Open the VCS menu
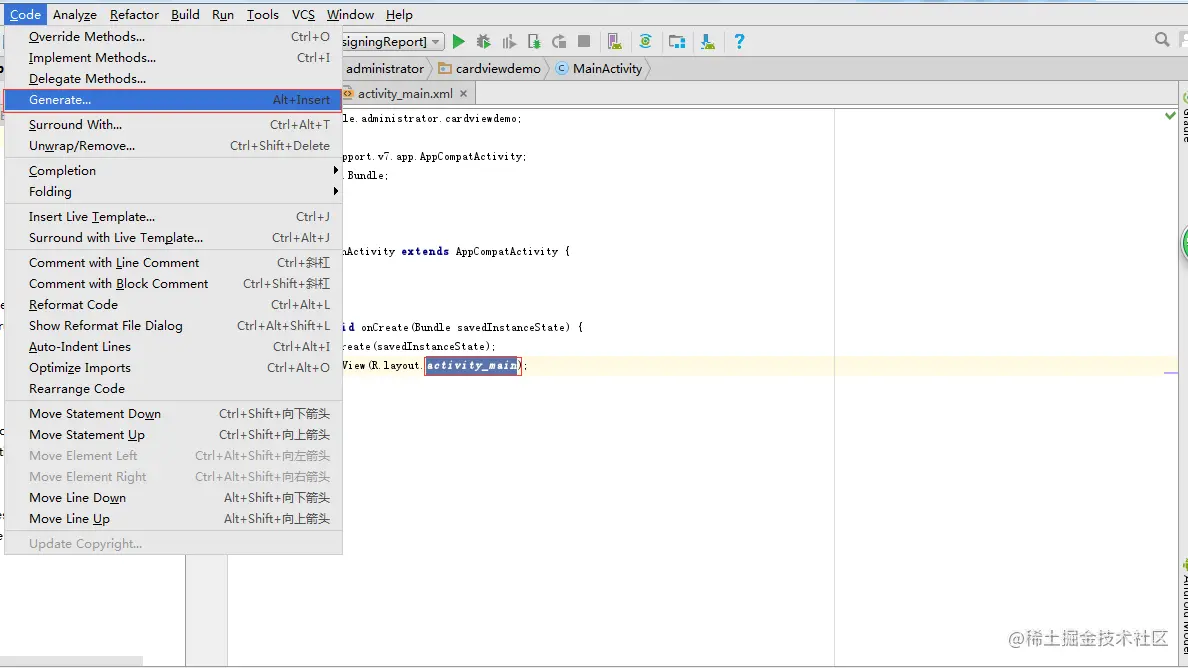 pyautogui.click(x=303, y=14)
